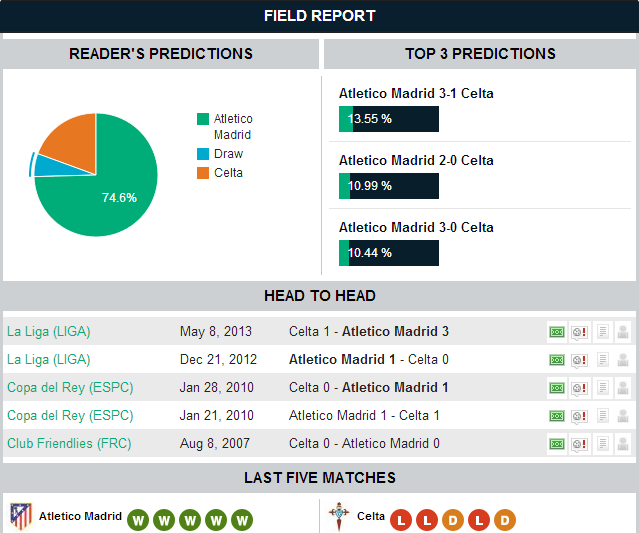Click commentary icon for the May 8, 2013 match
Viewport: 639px width, 533px height.
click(580, 332)
